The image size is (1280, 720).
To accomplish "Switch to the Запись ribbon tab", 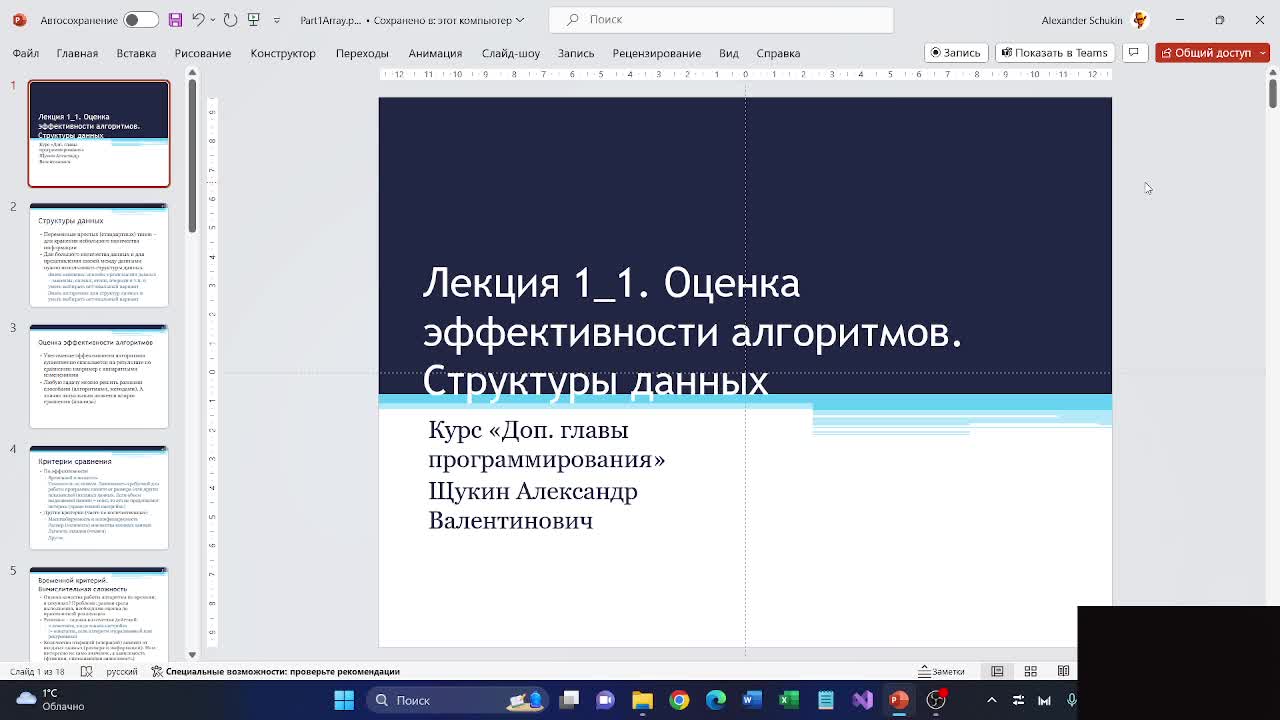I will click(576, 53).
